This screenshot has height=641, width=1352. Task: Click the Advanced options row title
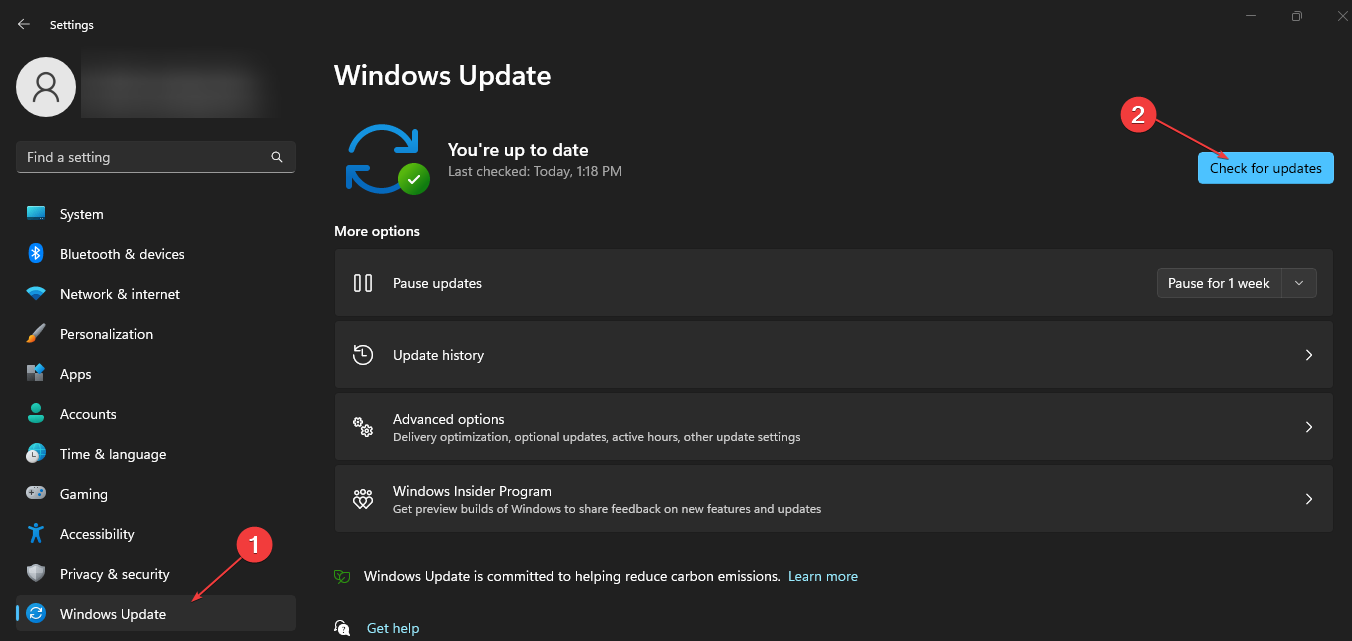[448, 419]
